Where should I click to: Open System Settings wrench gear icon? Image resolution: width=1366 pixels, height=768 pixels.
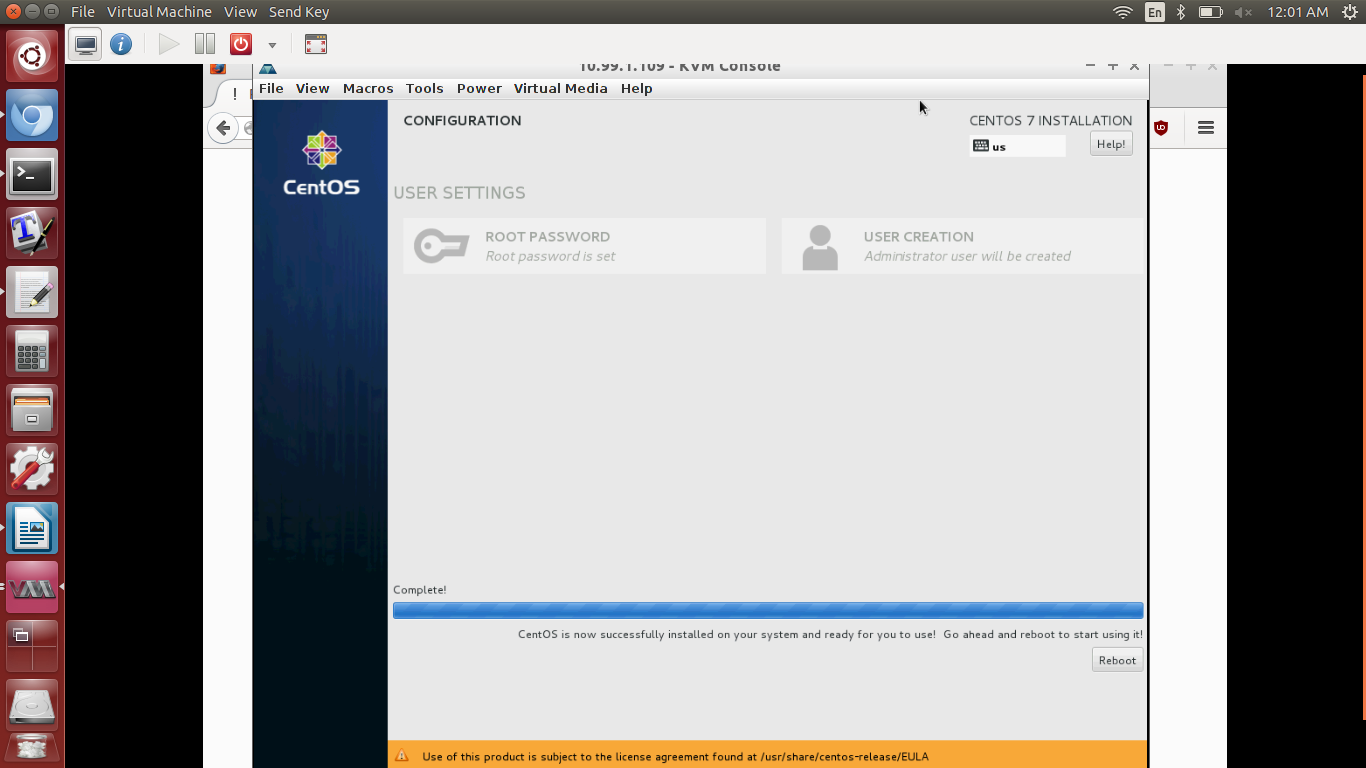coord(32,470)
